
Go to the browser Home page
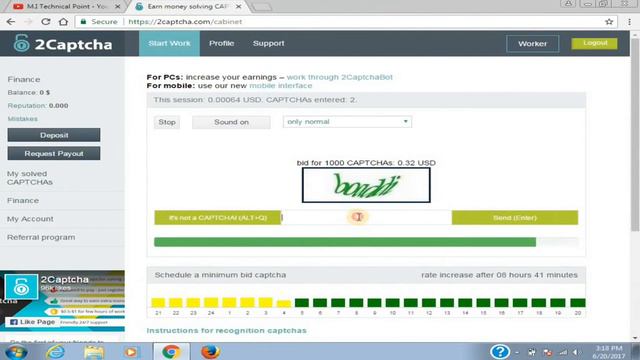pos(63,22)
